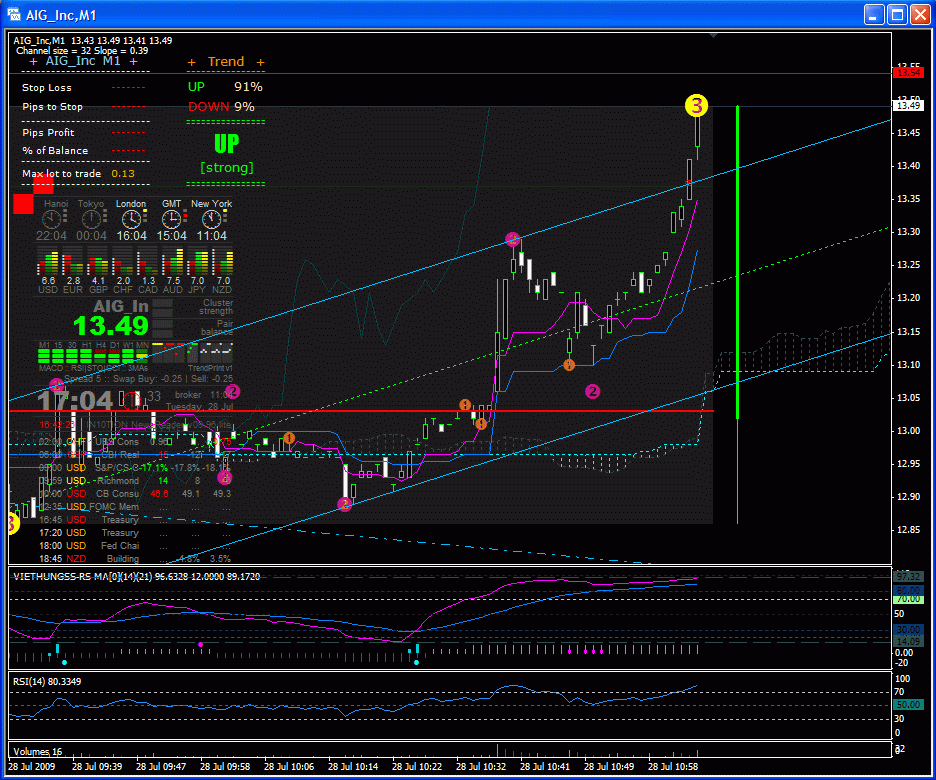
Task: Click the New York clock icon
Action: [x=211, y=220]
